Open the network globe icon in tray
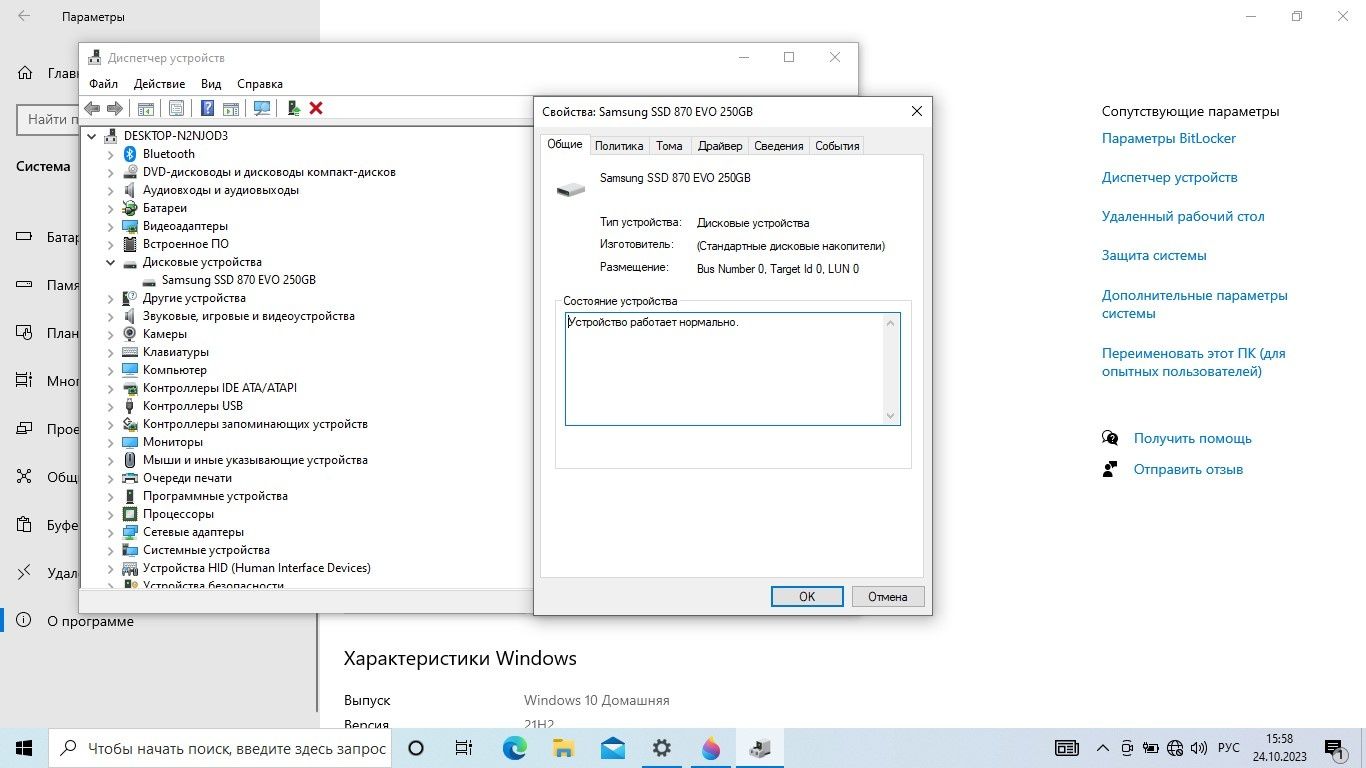This screenshot has width=1366, height=768. [1175, 748]
